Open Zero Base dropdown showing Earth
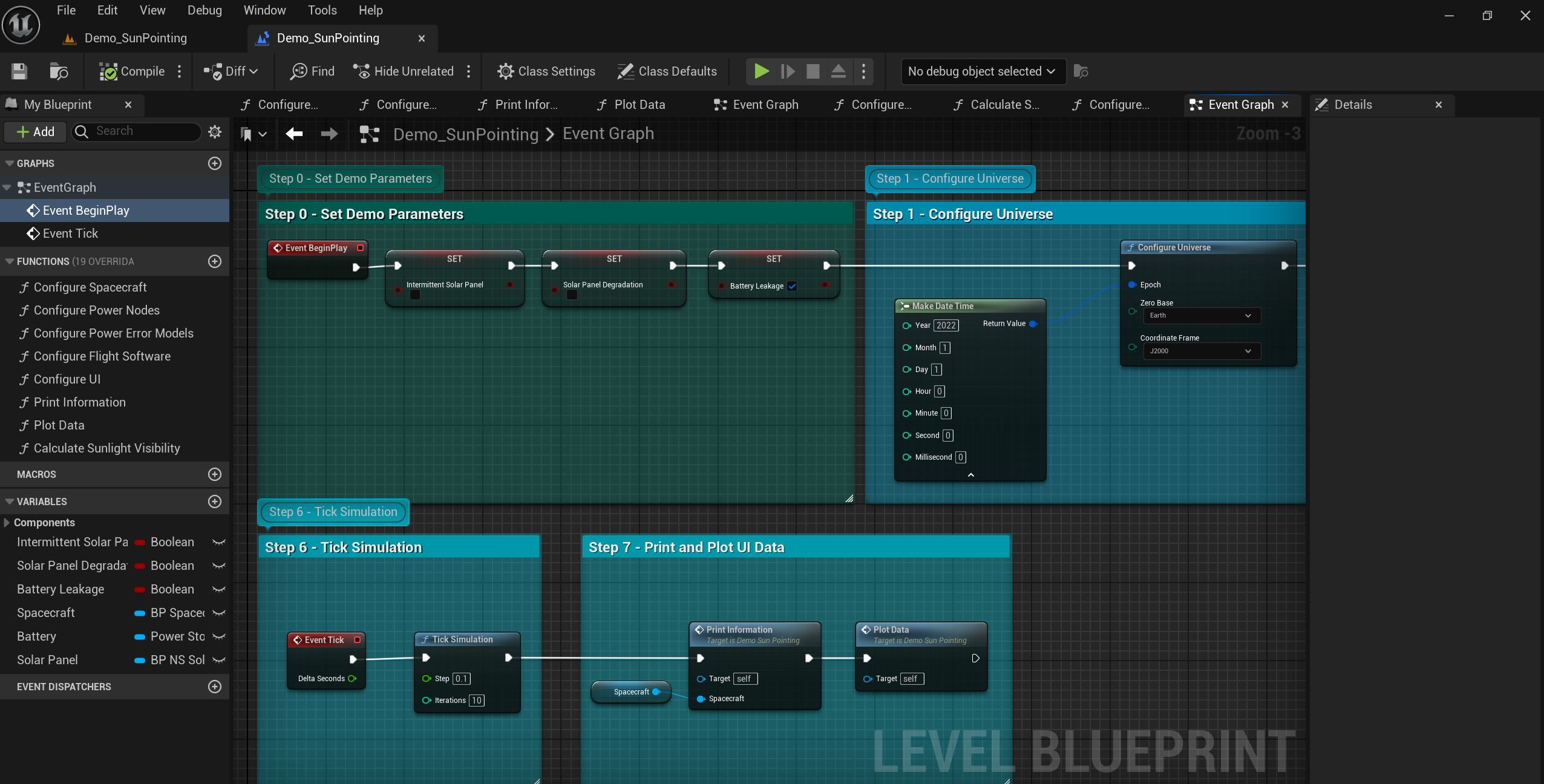Image resolution: width=1544 pixels, height=784 pixels. 1202,315
